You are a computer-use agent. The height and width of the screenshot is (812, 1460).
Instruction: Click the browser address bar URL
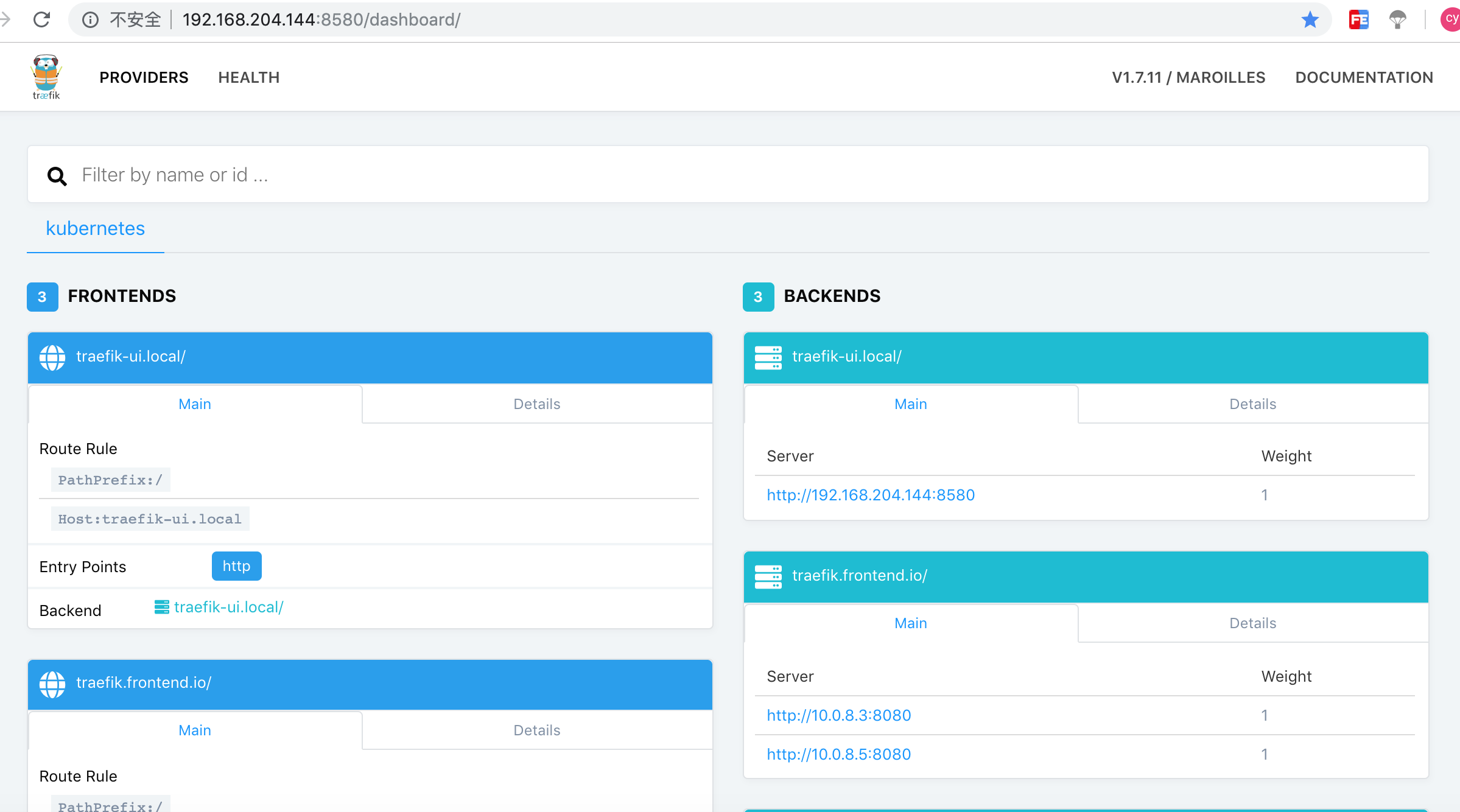(321, 19)
